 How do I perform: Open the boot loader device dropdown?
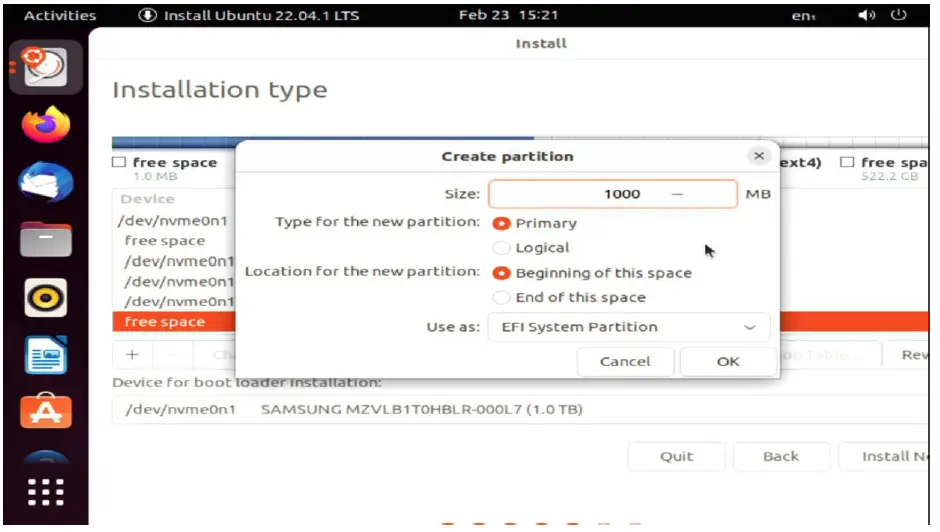[x=520, y=410]
